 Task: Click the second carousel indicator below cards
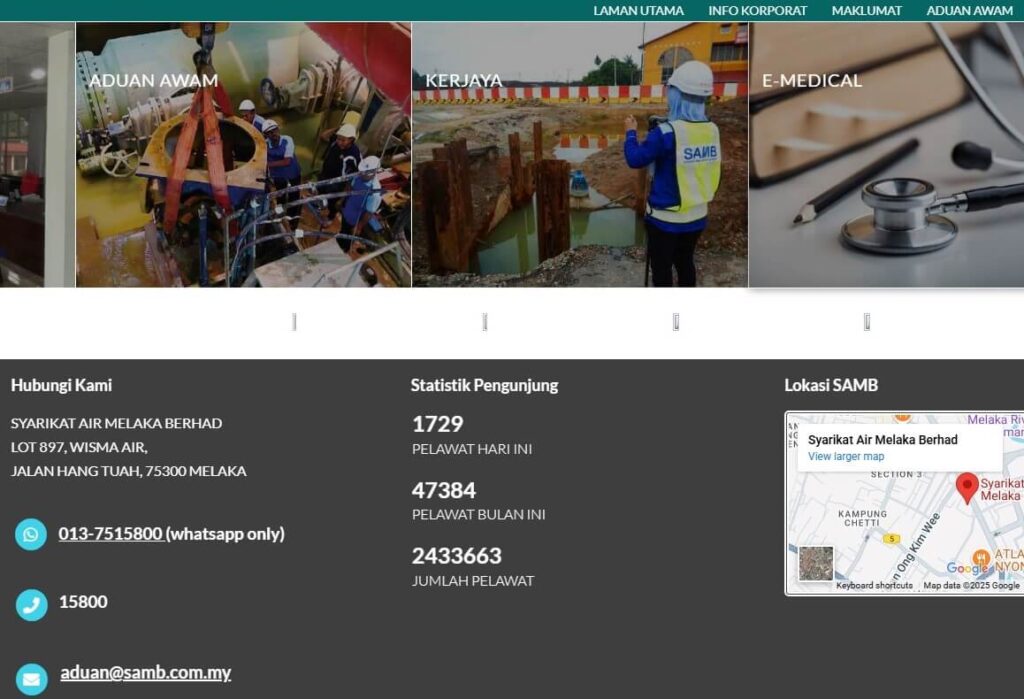485,321
